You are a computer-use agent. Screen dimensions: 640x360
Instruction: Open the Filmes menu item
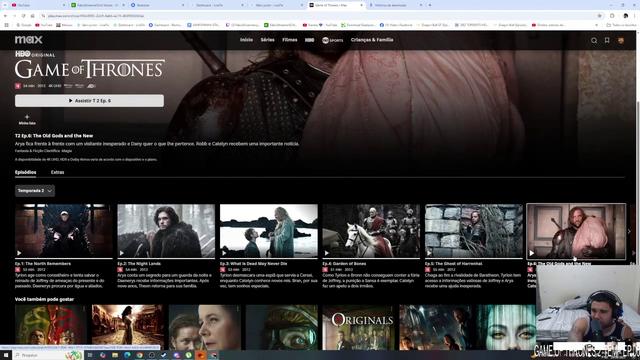[289, 40]
